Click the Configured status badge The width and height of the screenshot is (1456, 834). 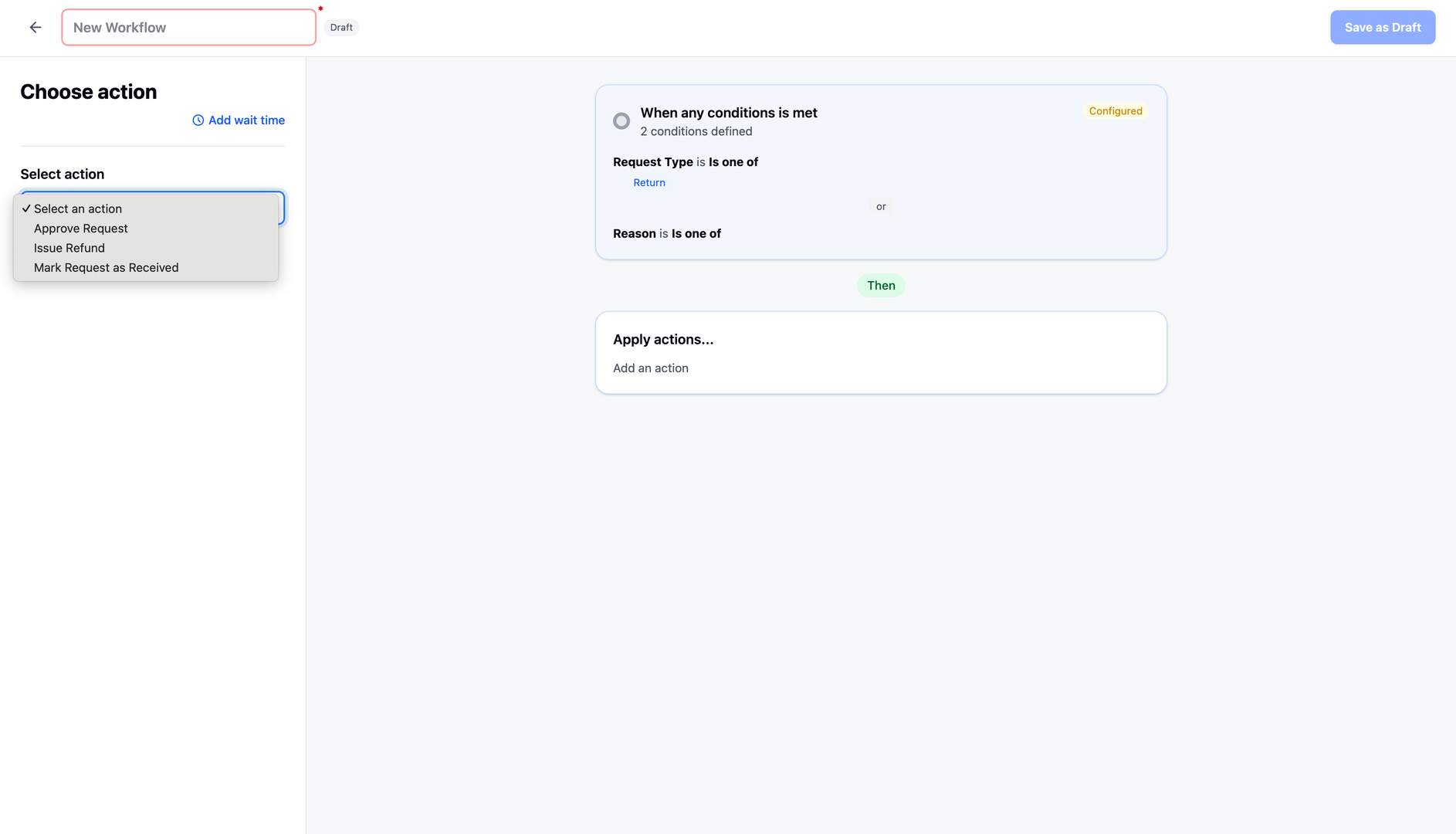pyautogui.click(x=1115, y=111)
